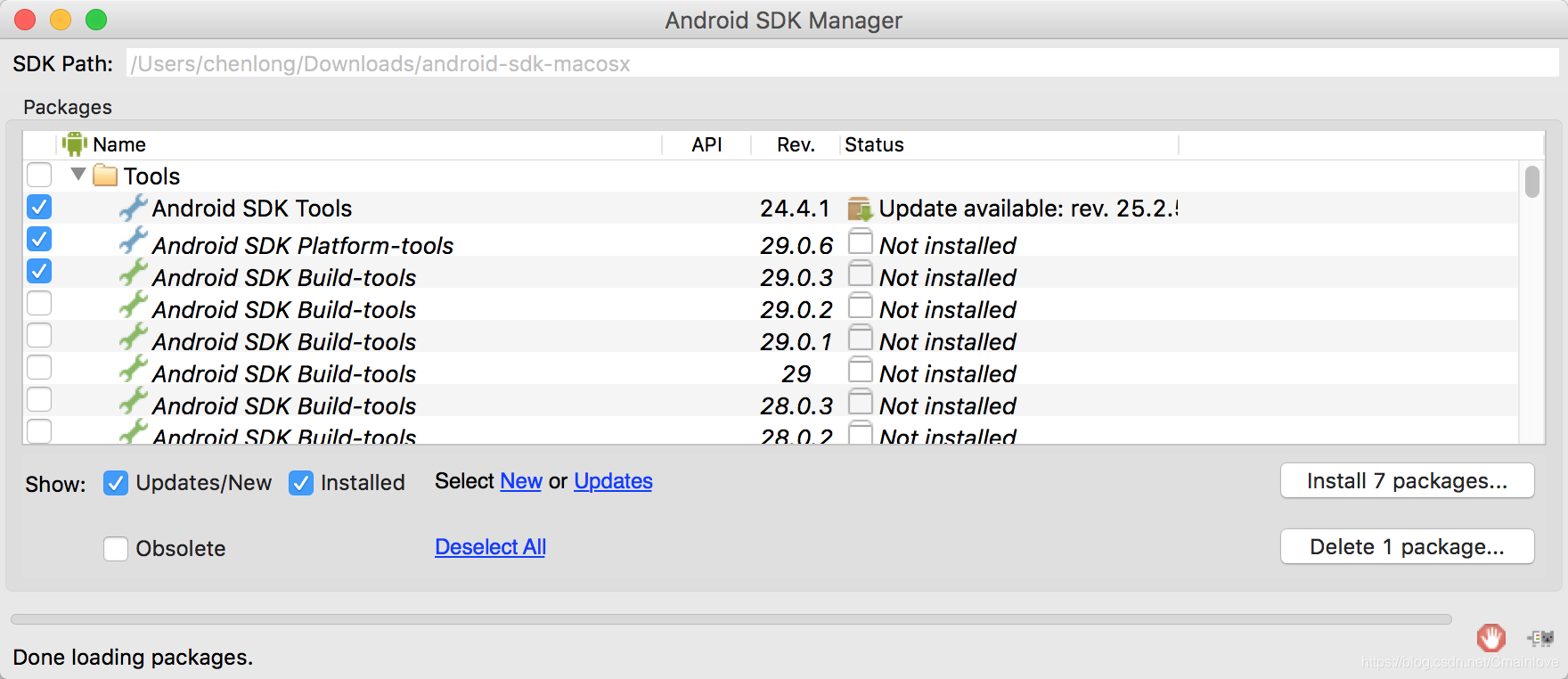The width and height of the screenshot is (1568, 679).
Task: Click the Delete 1 package button
Action: coord(1408,547)
